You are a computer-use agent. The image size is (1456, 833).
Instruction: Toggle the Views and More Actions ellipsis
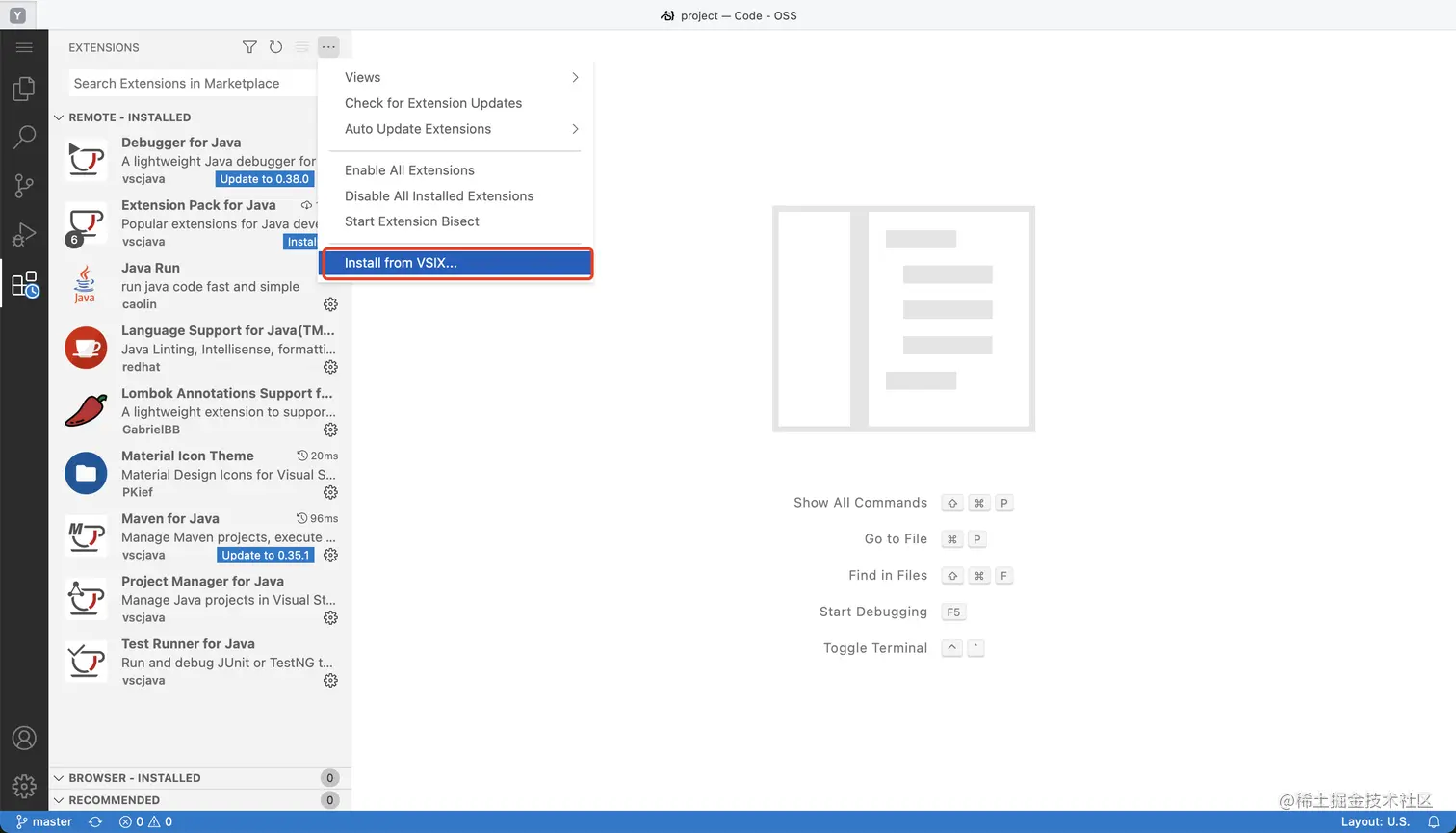[328, 47]
